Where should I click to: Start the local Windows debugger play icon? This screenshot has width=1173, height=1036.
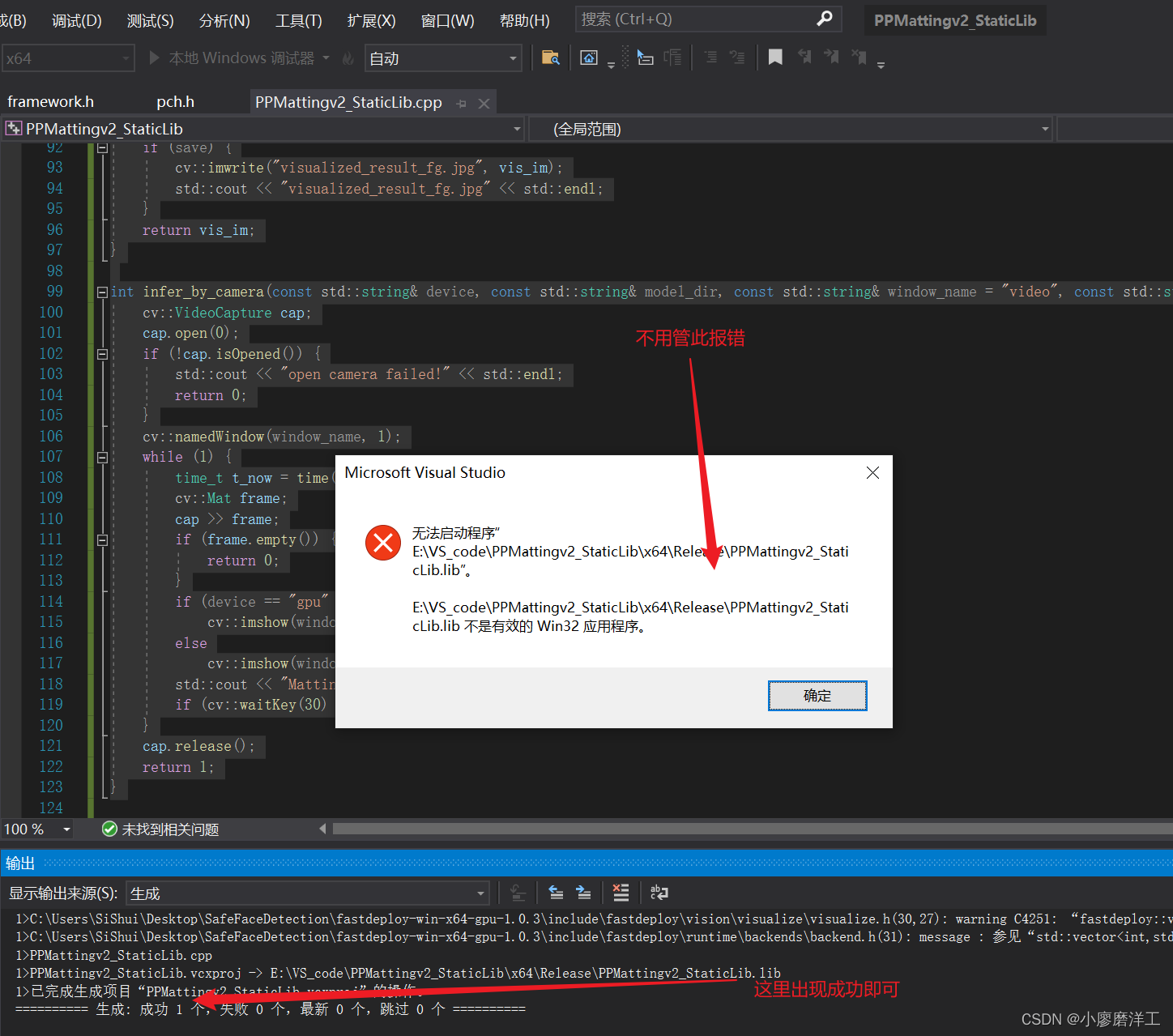coord(155,58)
